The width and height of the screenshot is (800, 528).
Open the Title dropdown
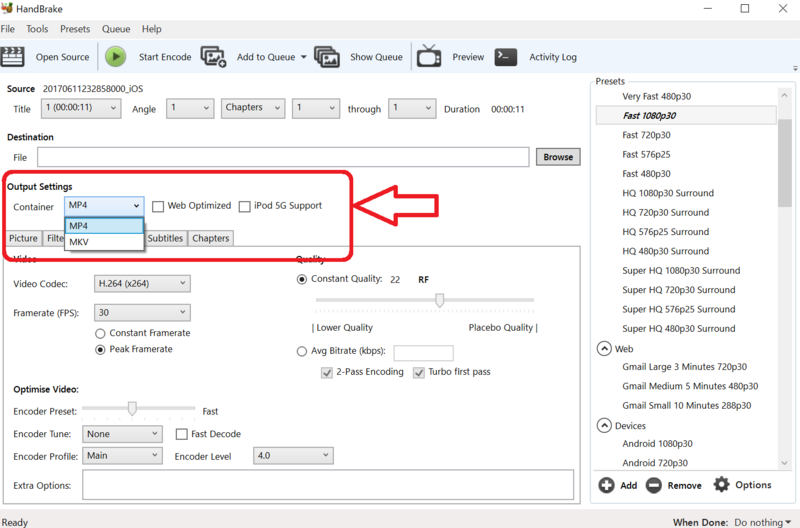coord(81,108)
